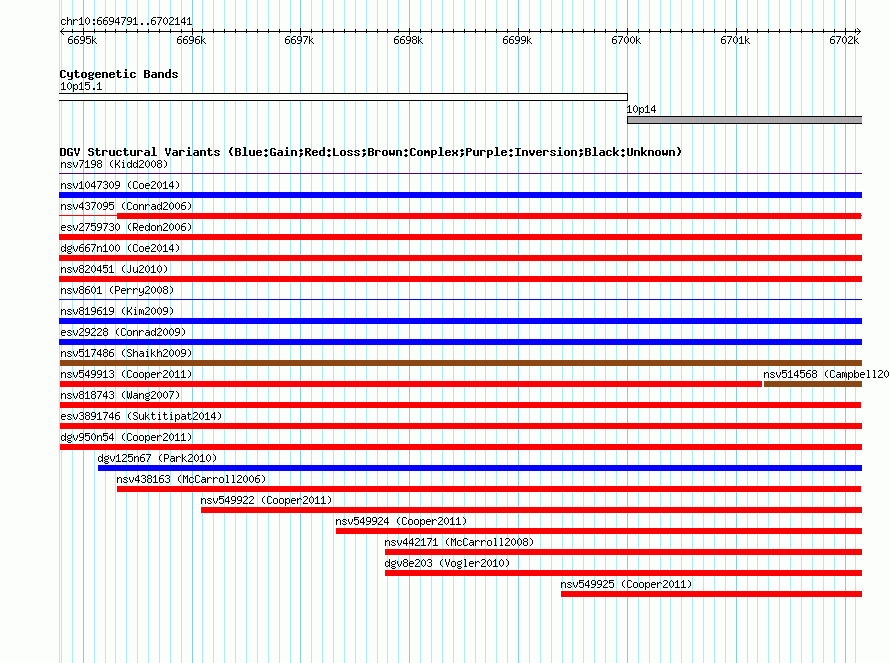Click the brown bar under nsv517486

(x=460, y=363)
